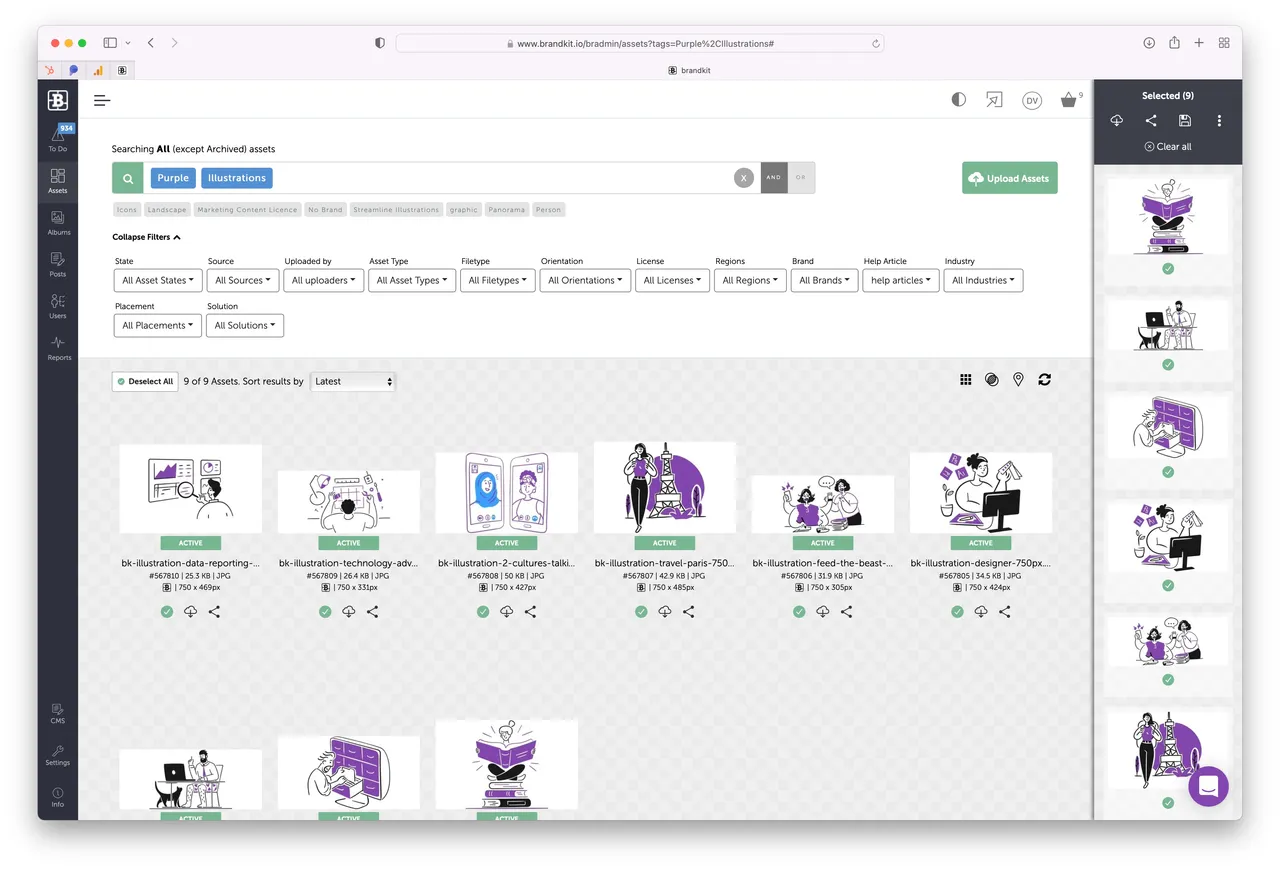This screenshot has width=1280, height=870.
Task: Click the refresh results icon
Action: click(1044, 380)
